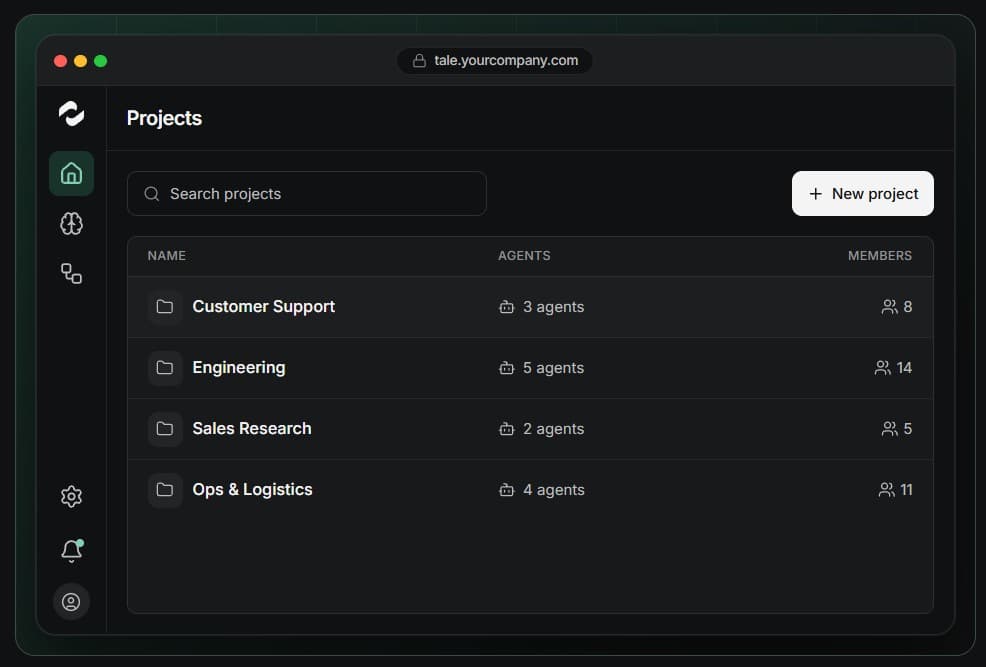
Task: Click members icon next to 5 in Sales Research row
Action: pyautogui.click(x=889, y=429)
